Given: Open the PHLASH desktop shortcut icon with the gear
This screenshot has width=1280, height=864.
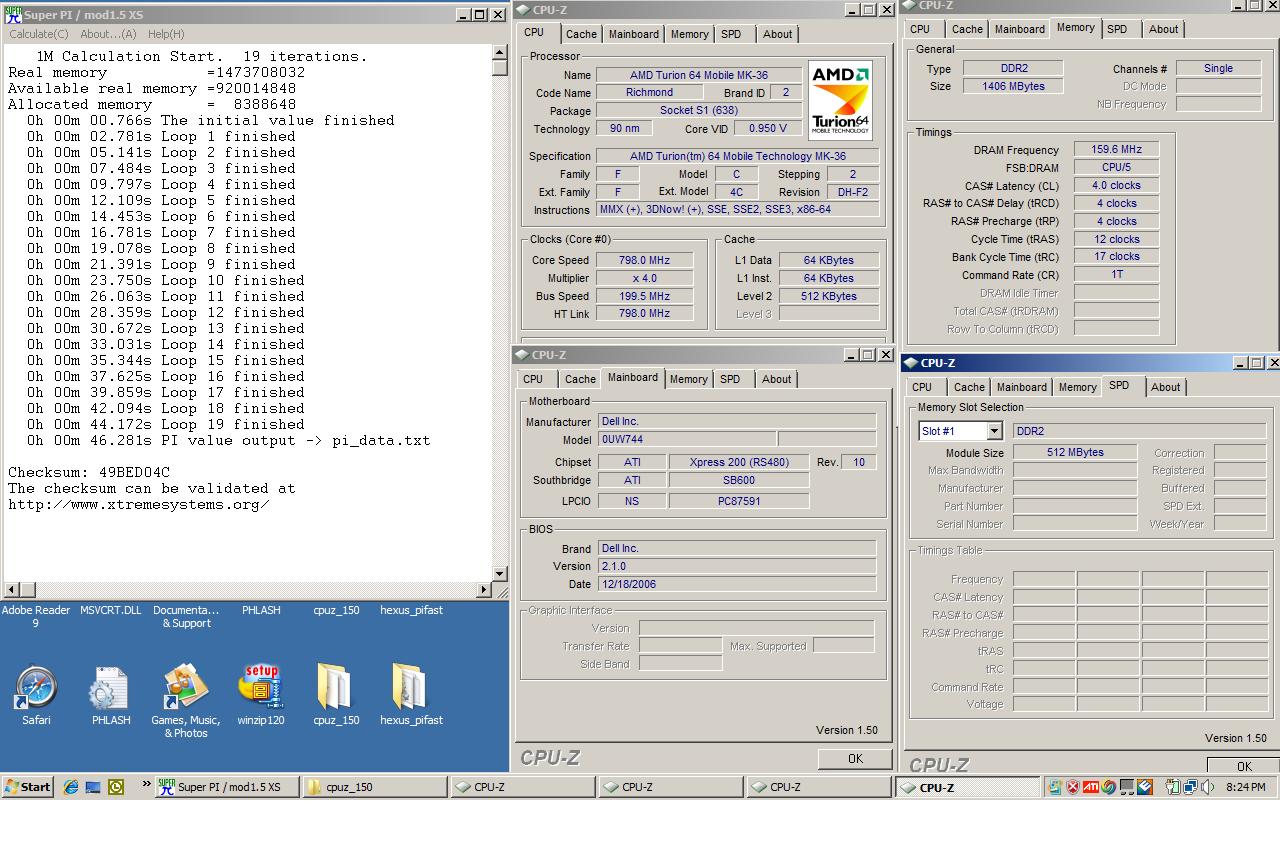Looking at the screenshot, I should tap(110, 688).
